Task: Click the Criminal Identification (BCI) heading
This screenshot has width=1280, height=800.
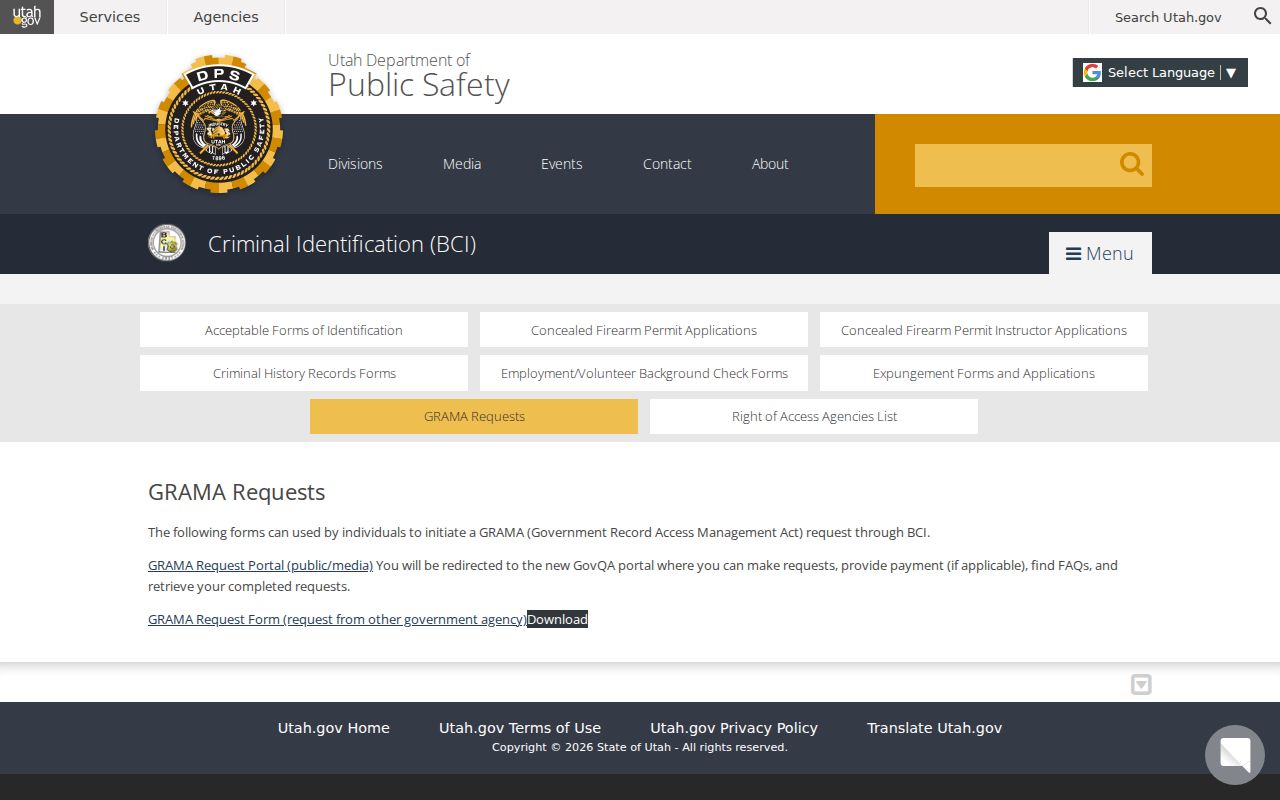Action: coord(342,244)
